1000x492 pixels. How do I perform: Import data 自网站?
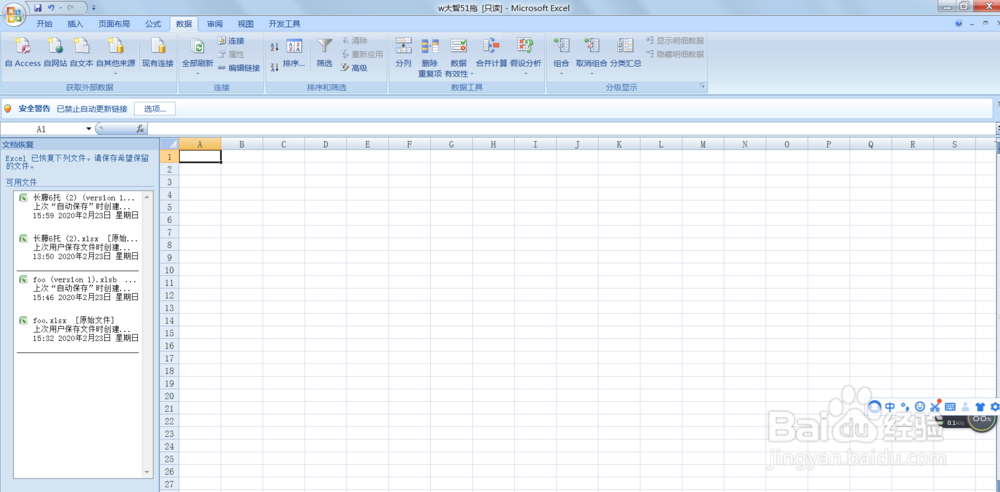[x=55, y=53]
